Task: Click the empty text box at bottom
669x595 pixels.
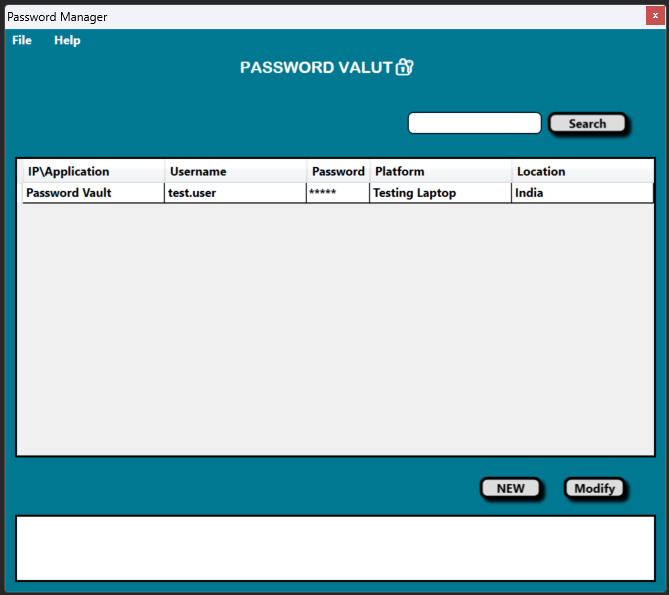Action: (335, 548)
